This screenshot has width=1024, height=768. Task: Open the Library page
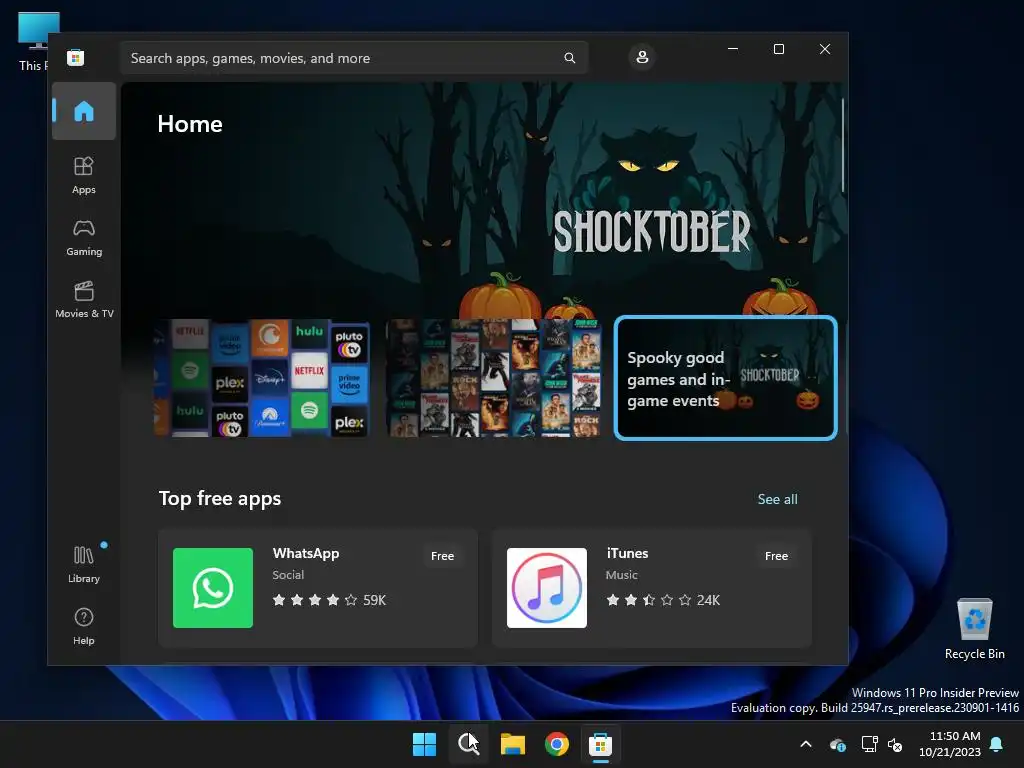point(84,565)
